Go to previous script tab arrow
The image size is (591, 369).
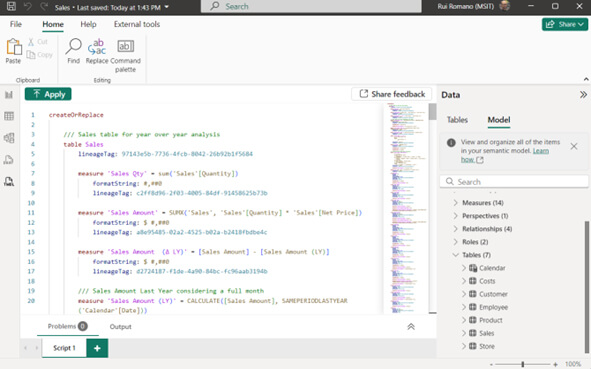pyautogui.click(x=26, y=348)
